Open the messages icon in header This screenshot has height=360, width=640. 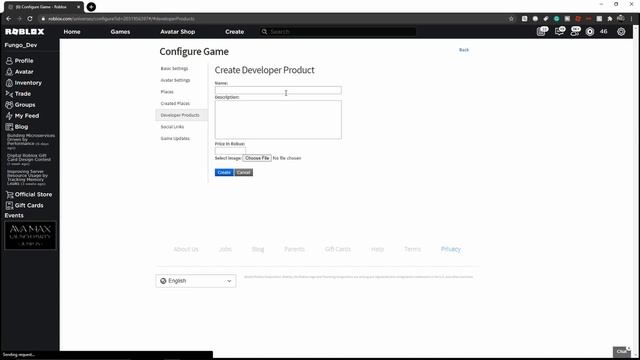[x=559, y=31]
